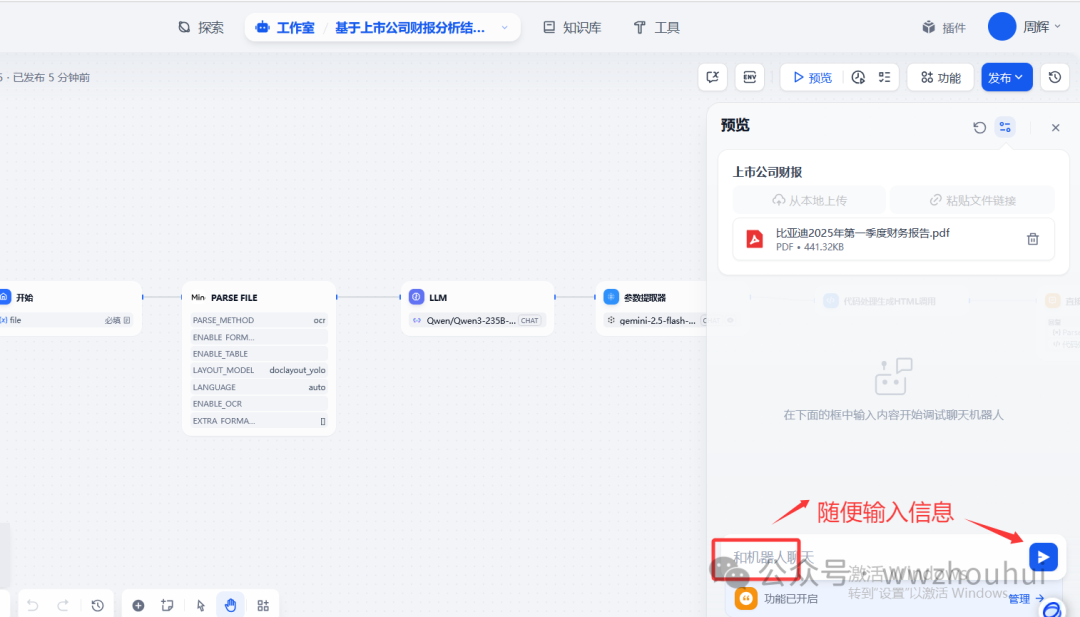The image size is (1080, 617).
Task: Click the 开始 node home icon
Action: (x=4, y=297)
